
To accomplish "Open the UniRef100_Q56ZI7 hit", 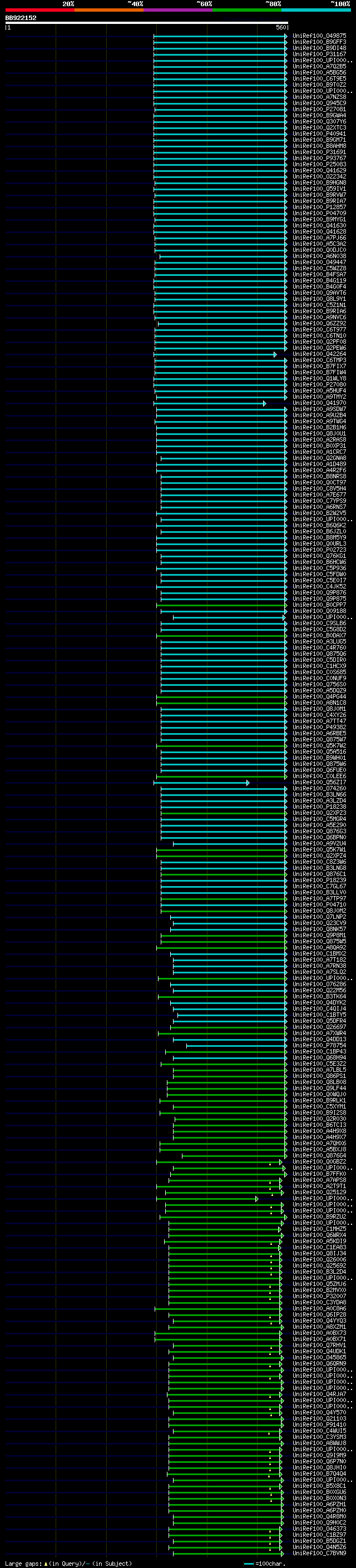I will [319, 782].
